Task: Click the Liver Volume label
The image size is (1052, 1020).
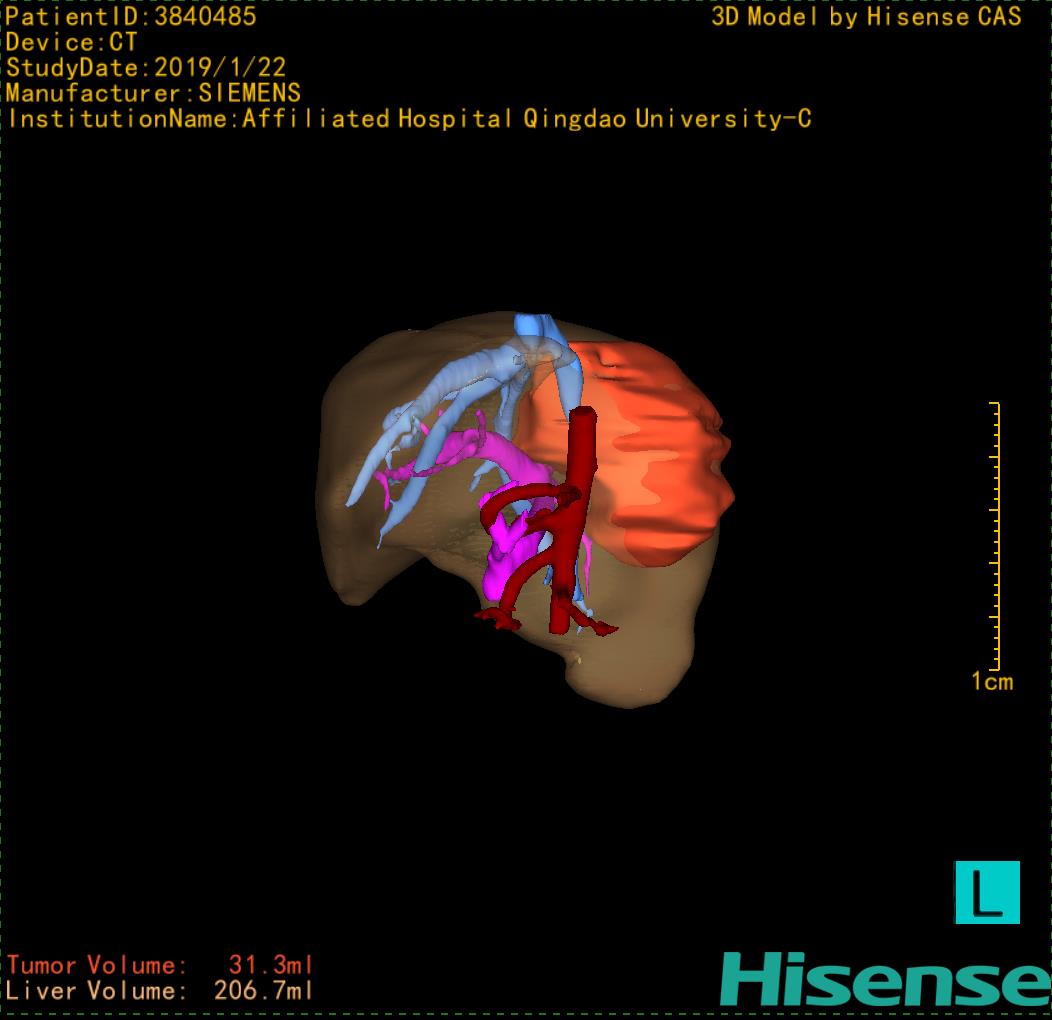Action: pyautogui.click(x=97, y=992)
